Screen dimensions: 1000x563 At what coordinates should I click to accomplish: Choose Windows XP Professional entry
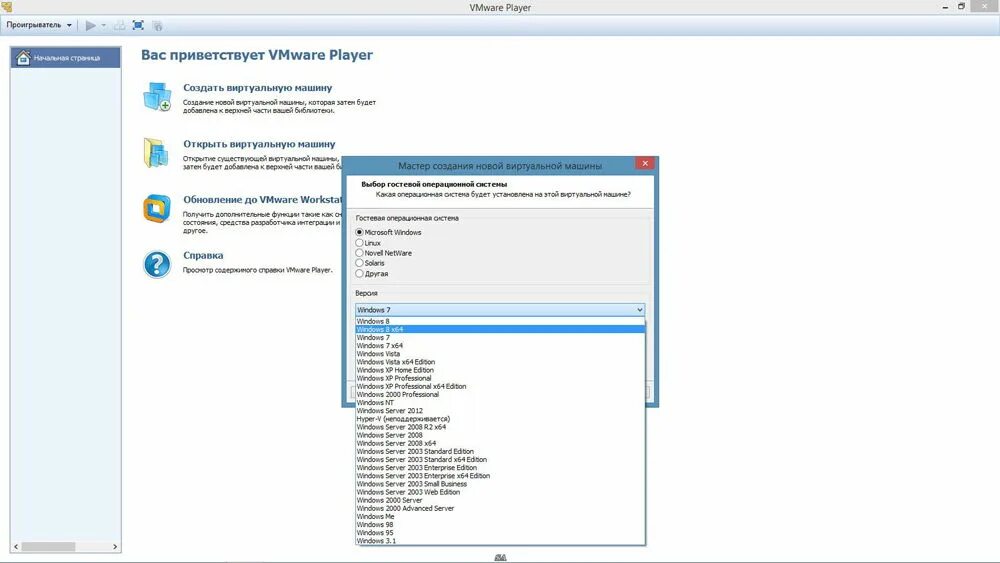(x=500, y=378)
